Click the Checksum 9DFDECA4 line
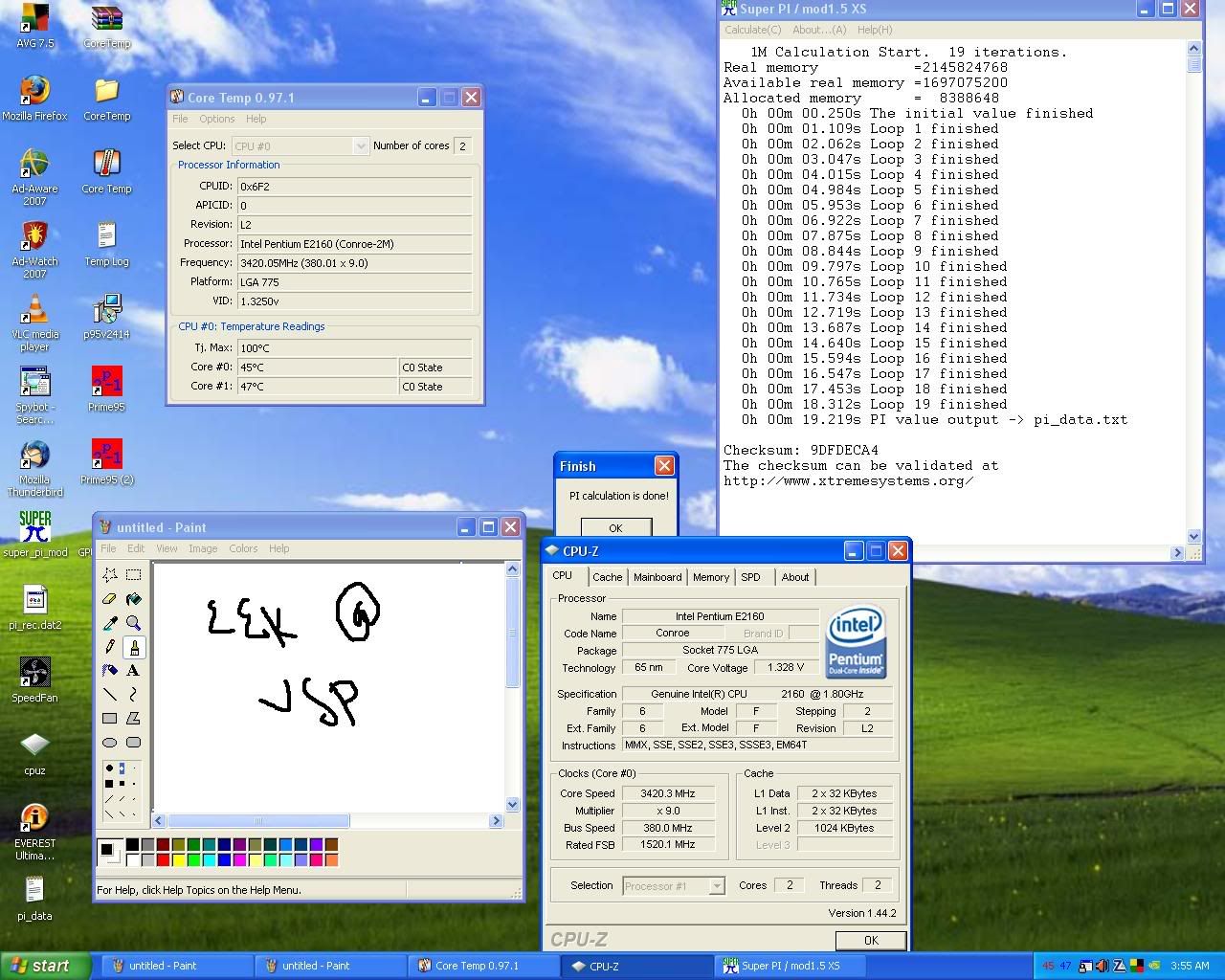Screen dimensions: 1225x980 (800, 450)
